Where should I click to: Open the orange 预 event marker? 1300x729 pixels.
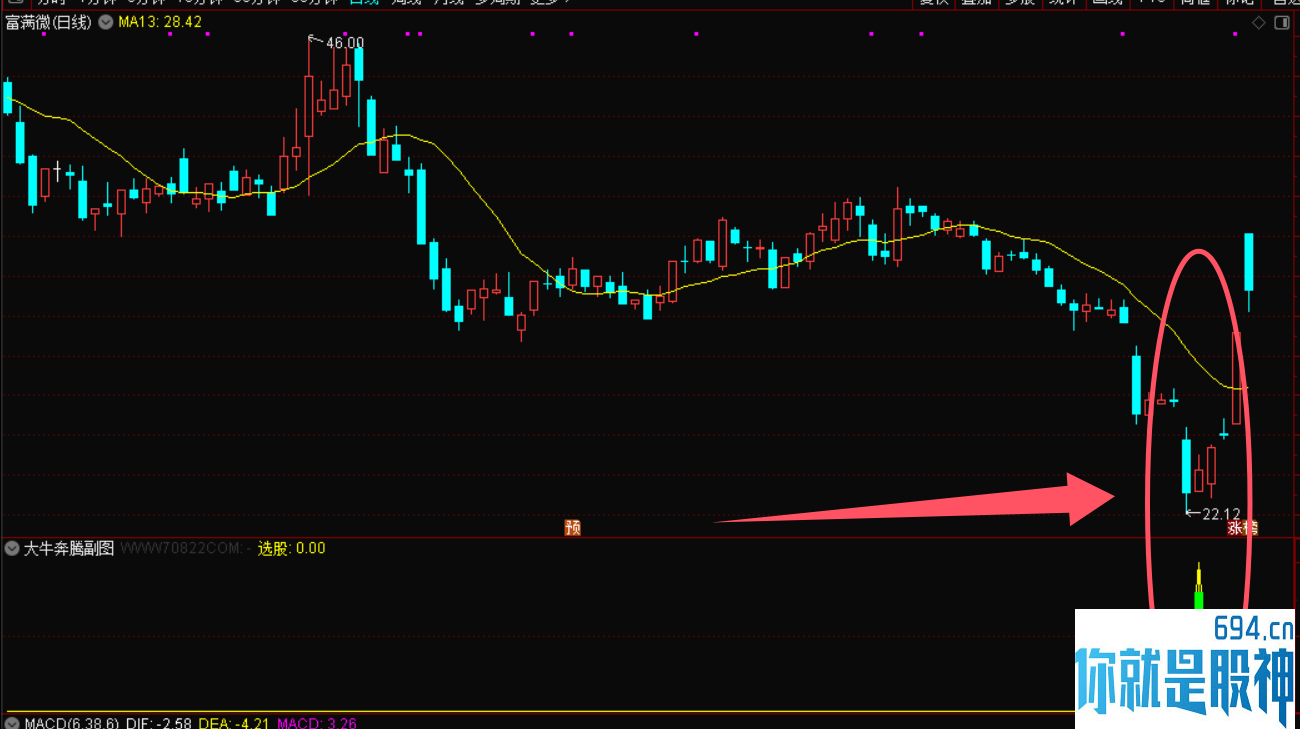[573, 527]
